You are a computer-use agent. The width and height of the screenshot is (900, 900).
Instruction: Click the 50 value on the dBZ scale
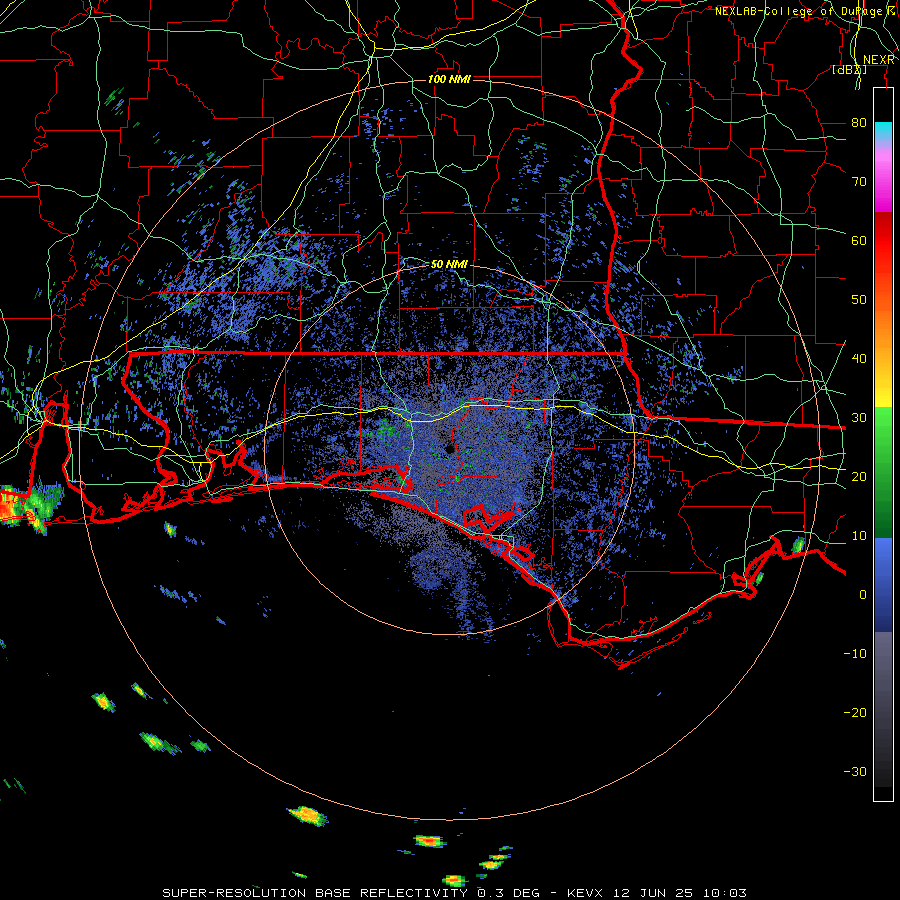click(x=859, y=300)
